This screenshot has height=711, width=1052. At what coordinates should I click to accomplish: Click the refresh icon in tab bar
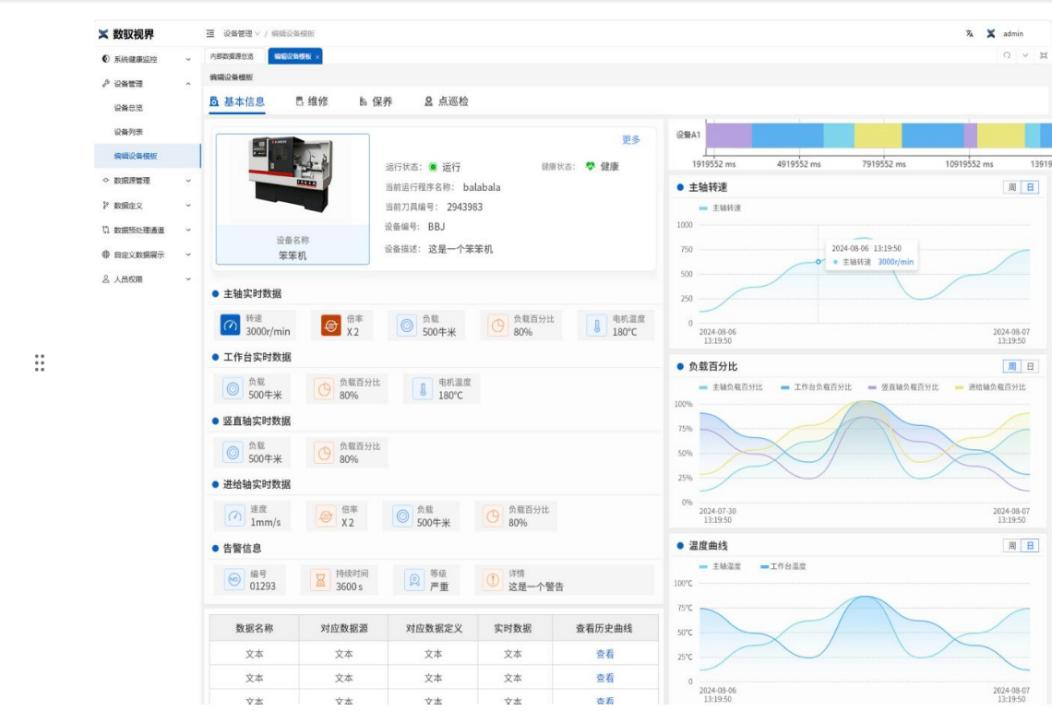1007,56
